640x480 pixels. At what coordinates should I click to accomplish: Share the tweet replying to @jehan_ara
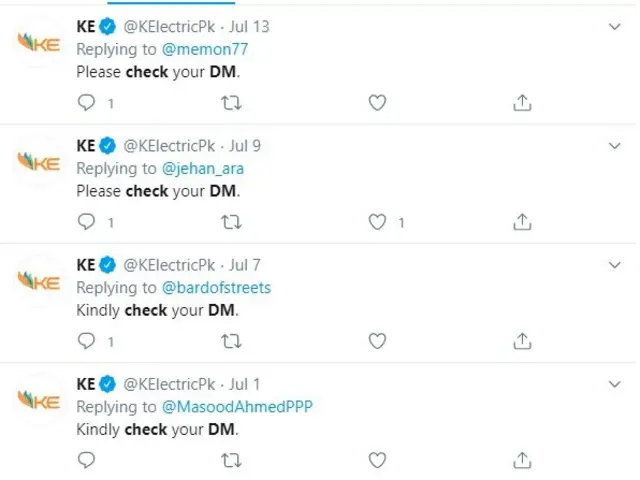pyautogui.click(x=521, y=222)
